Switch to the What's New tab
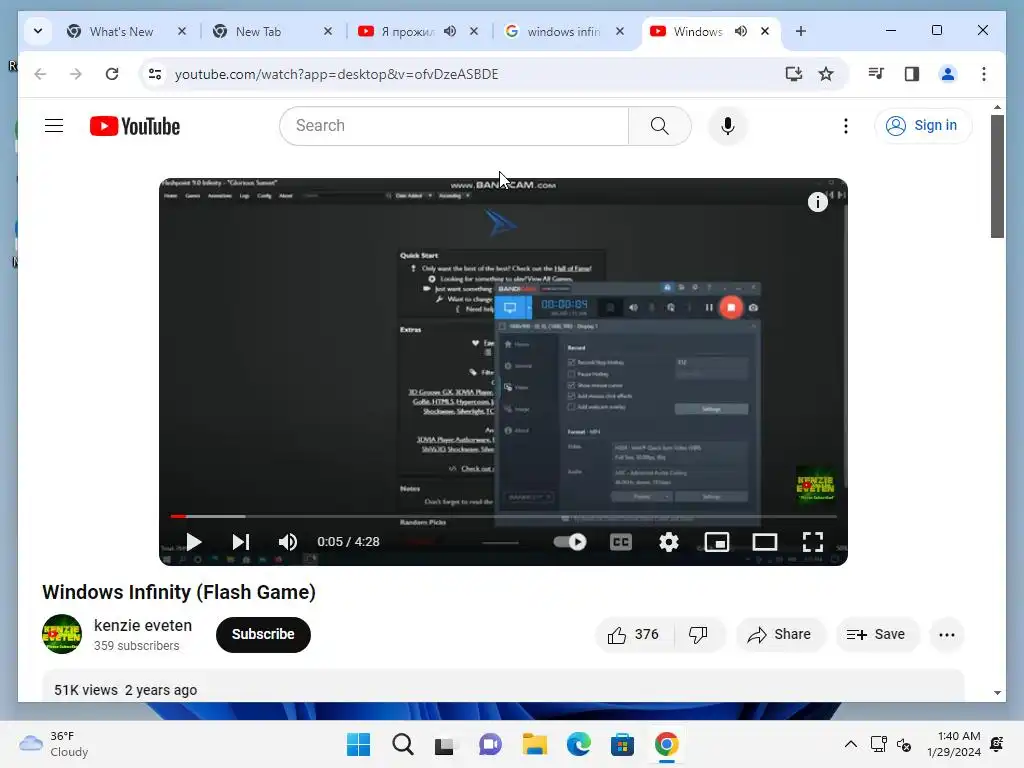The height and width of the screenshot is (768, 1024). 121,31
